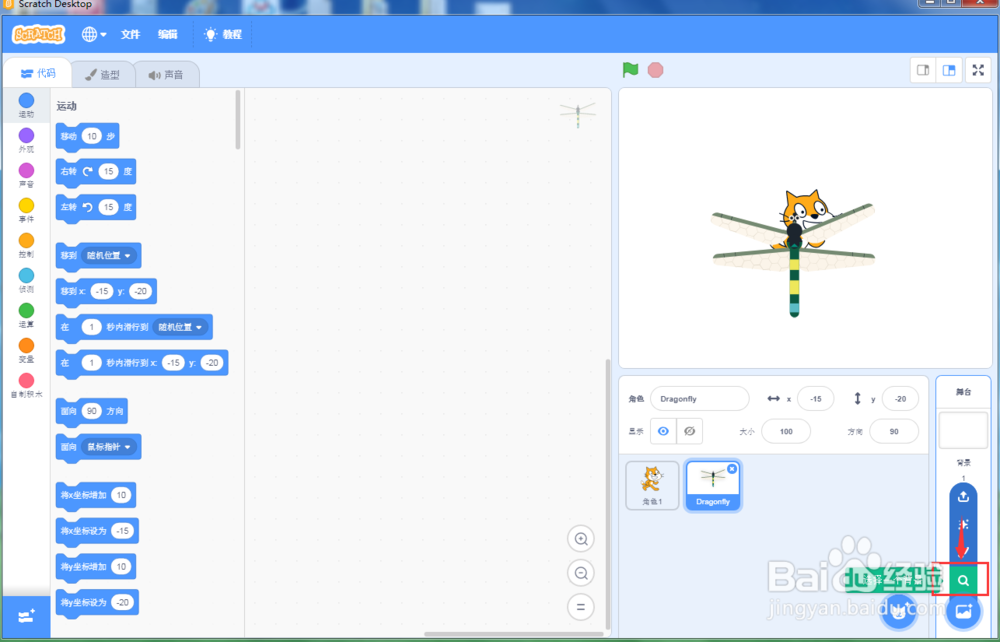1000x642 pixels.
Task: Click the -20 value in 将y坐标设为 block
Action: click(122, 602)
